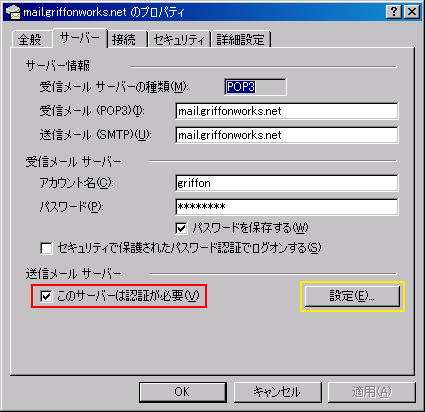Confirm with the OK button
Viewport: 425px width, 412px height.
183,392
